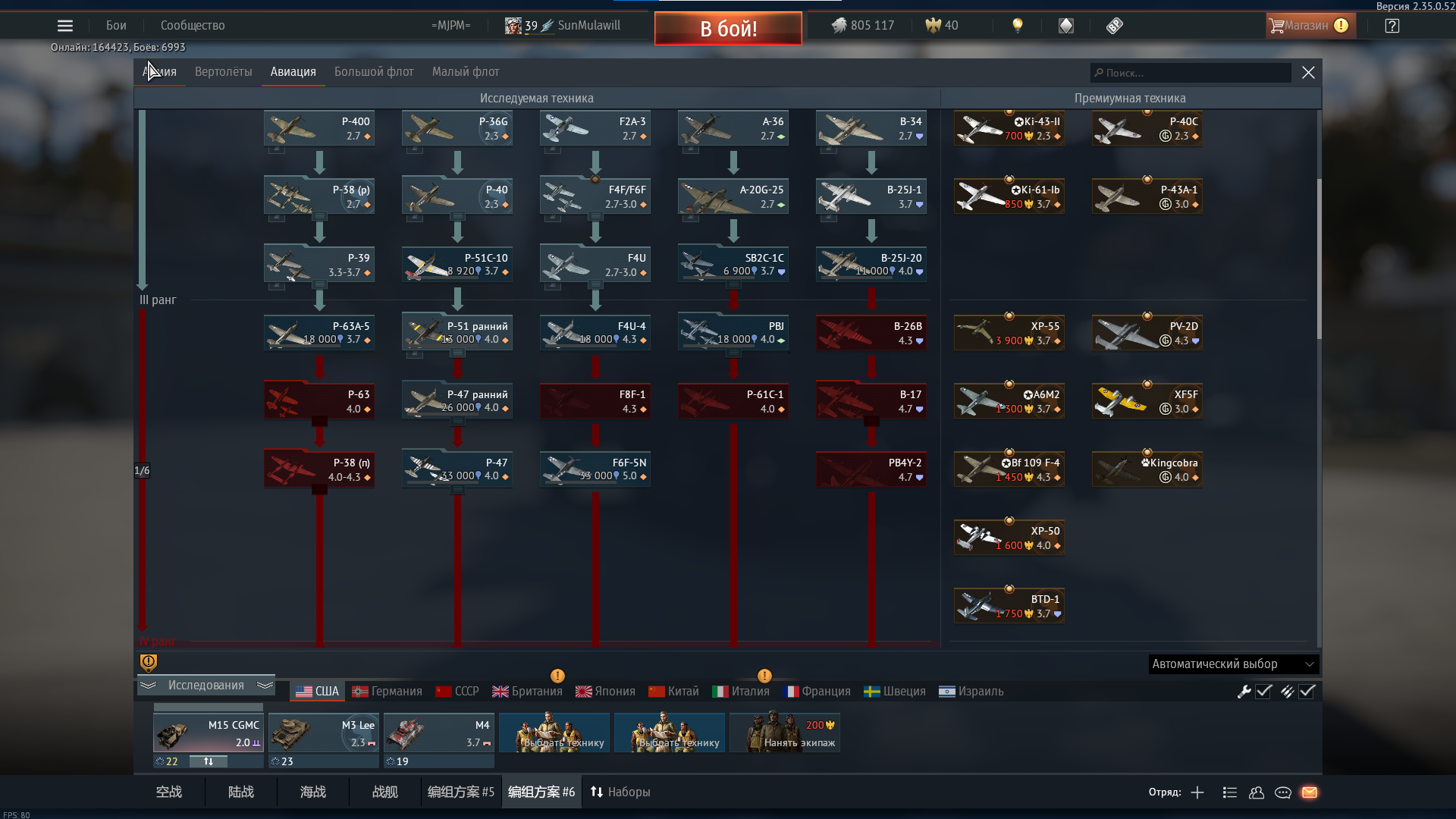
Task: Toggle the automatic repair checkbox
Action: [x=1263, y=692]
